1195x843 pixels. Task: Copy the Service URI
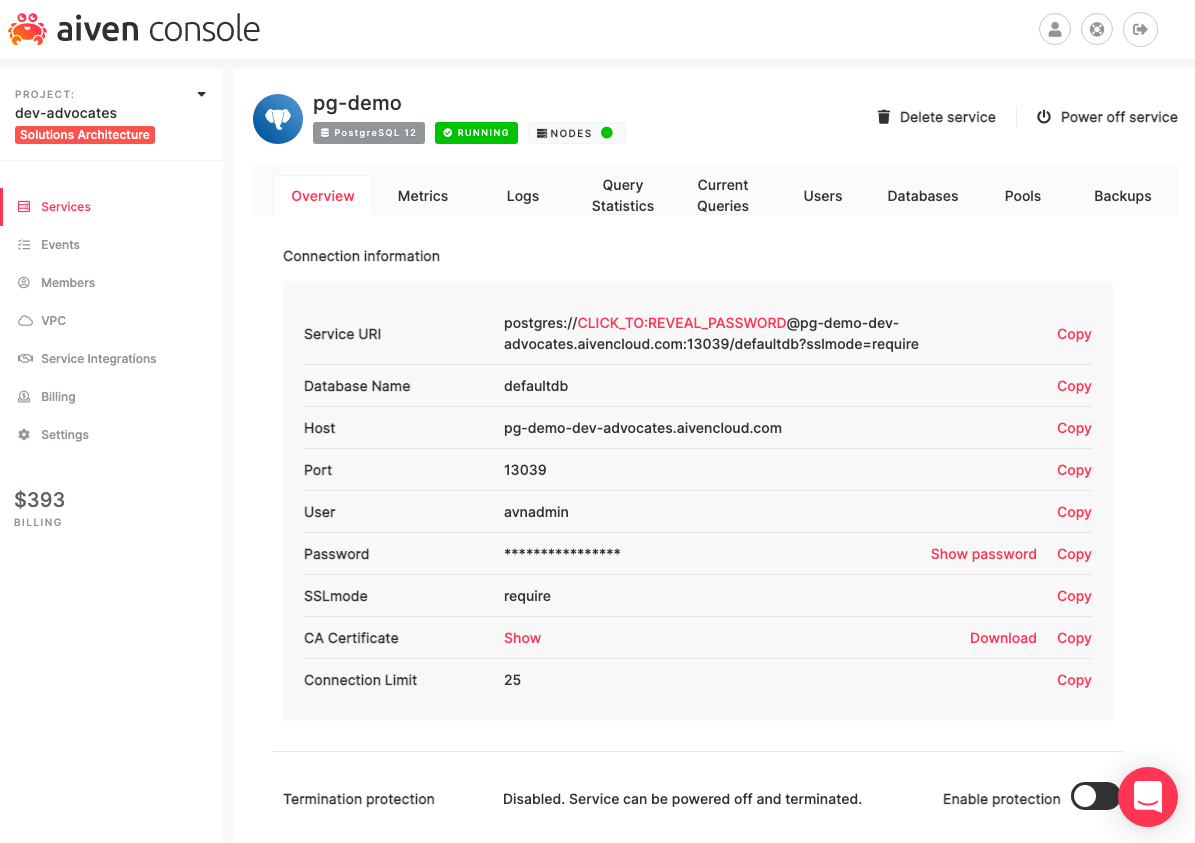[1074, 334]
